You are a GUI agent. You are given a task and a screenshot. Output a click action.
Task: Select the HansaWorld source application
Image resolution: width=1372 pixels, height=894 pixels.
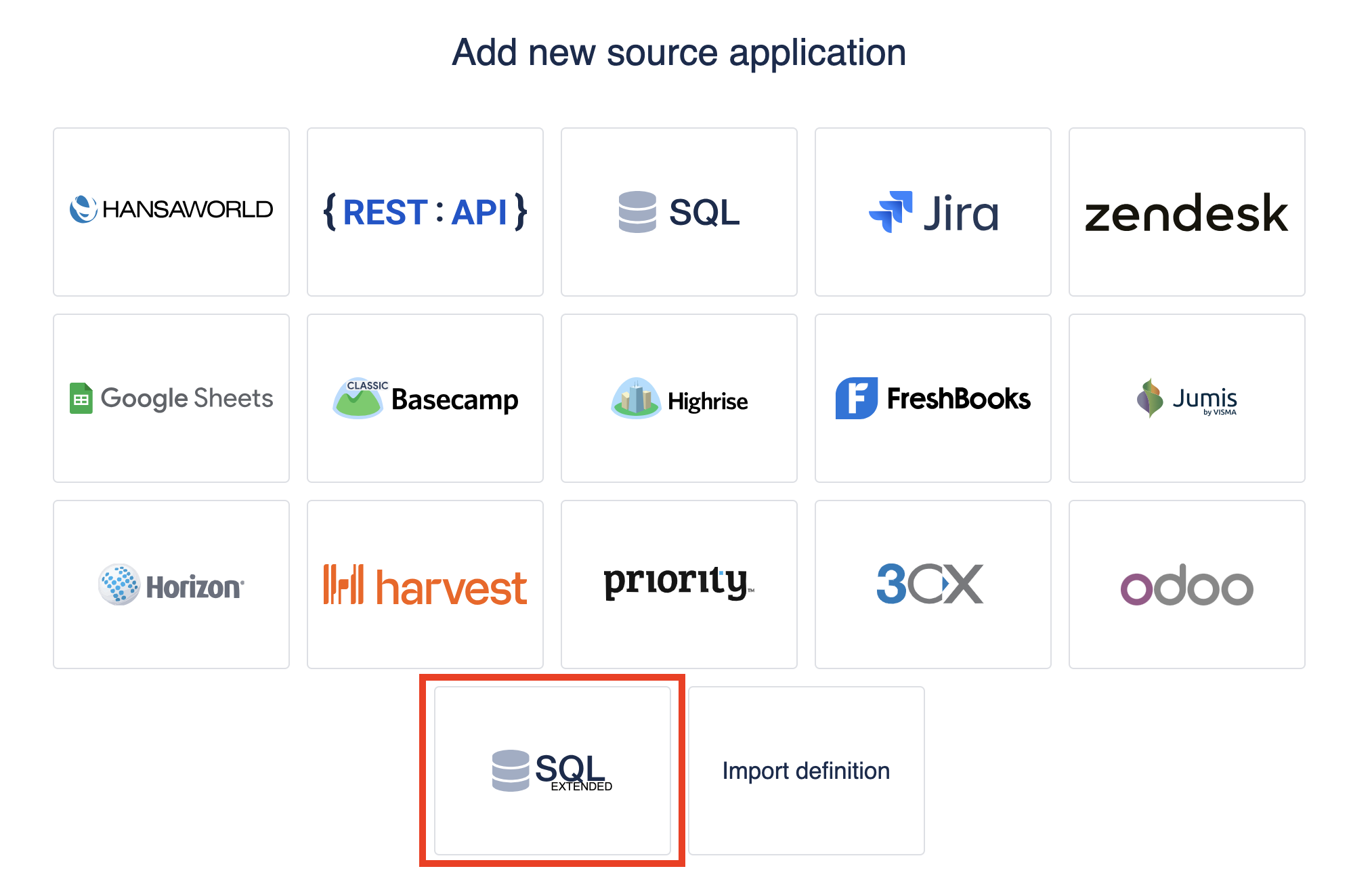coord(171,211)
